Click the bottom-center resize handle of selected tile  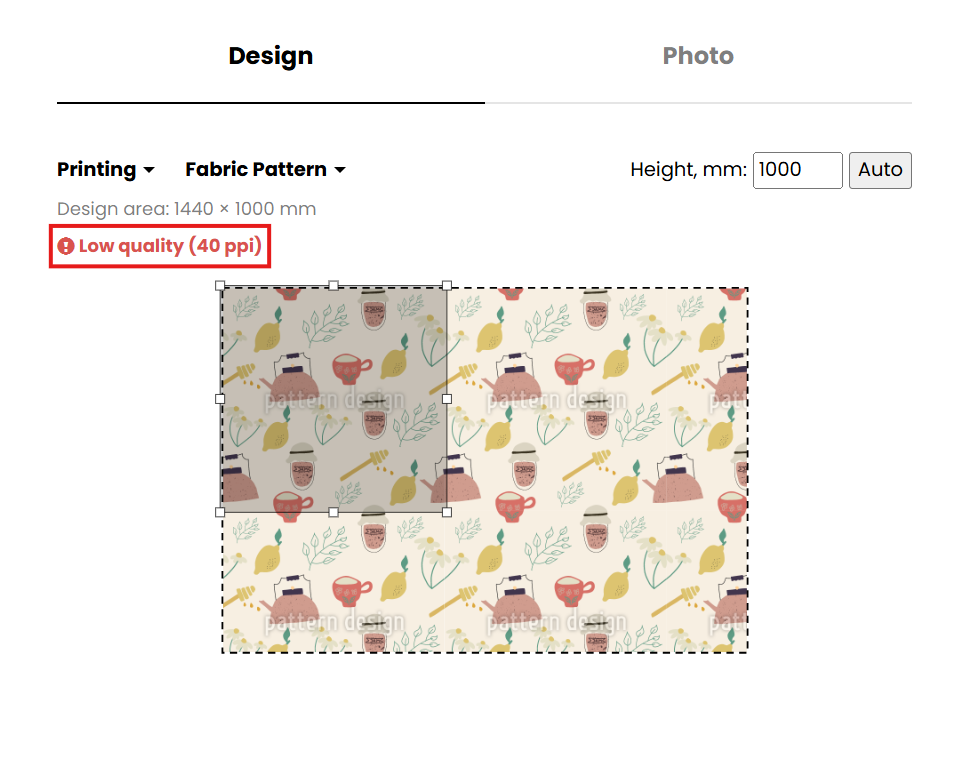coord(333,511)
